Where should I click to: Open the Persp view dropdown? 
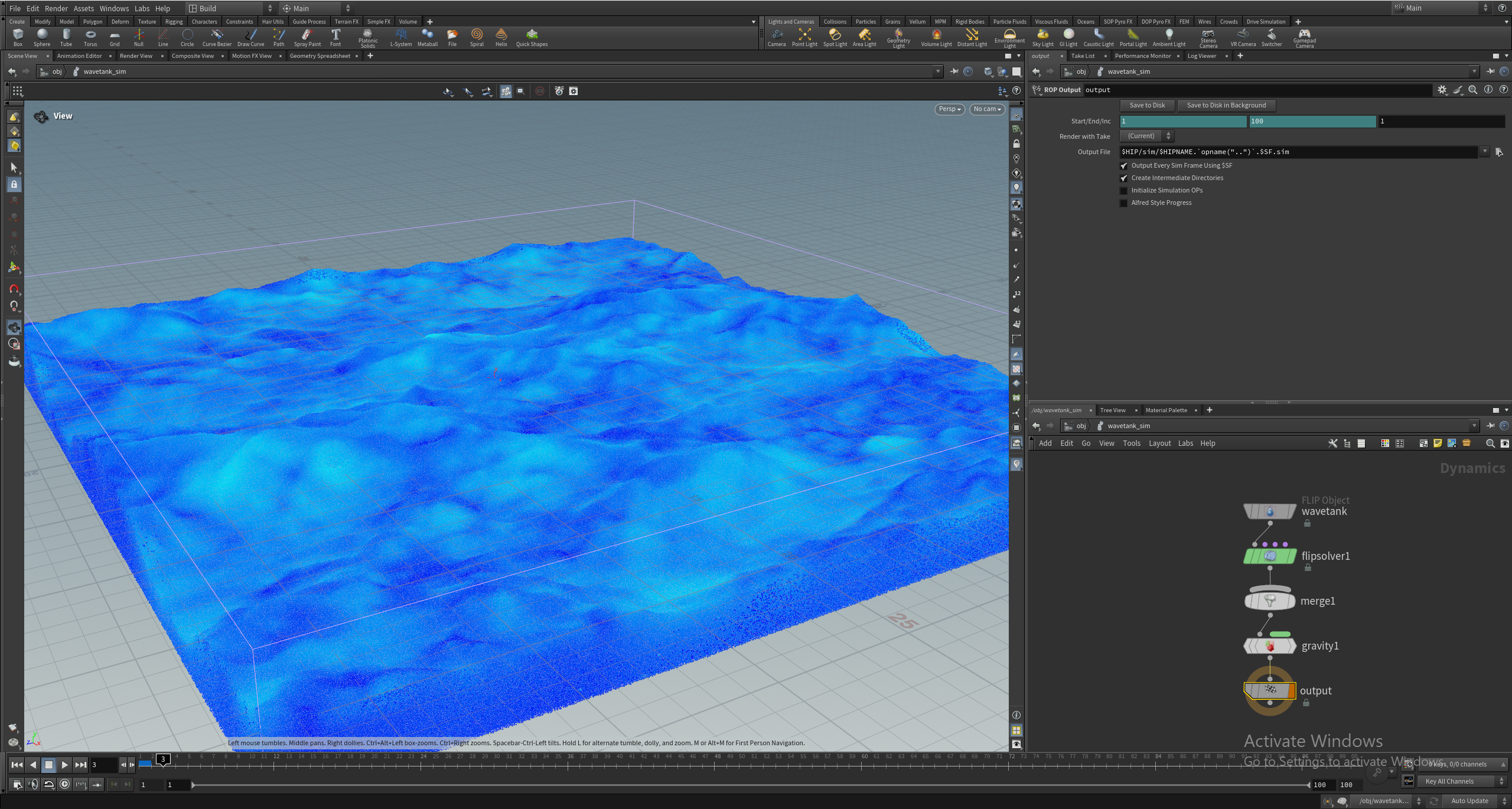coord(949,109)
